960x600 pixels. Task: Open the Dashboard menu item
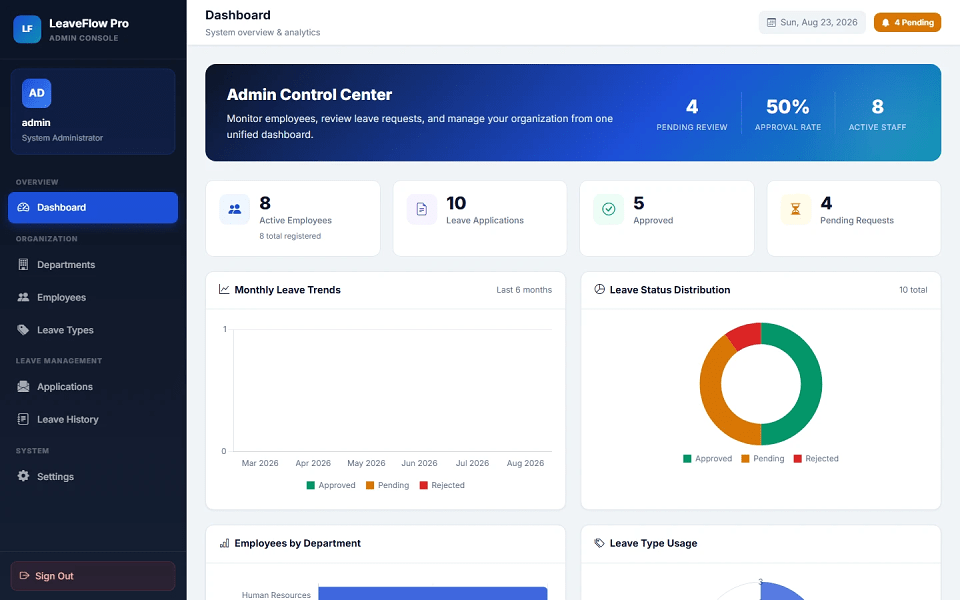(93, 208)
